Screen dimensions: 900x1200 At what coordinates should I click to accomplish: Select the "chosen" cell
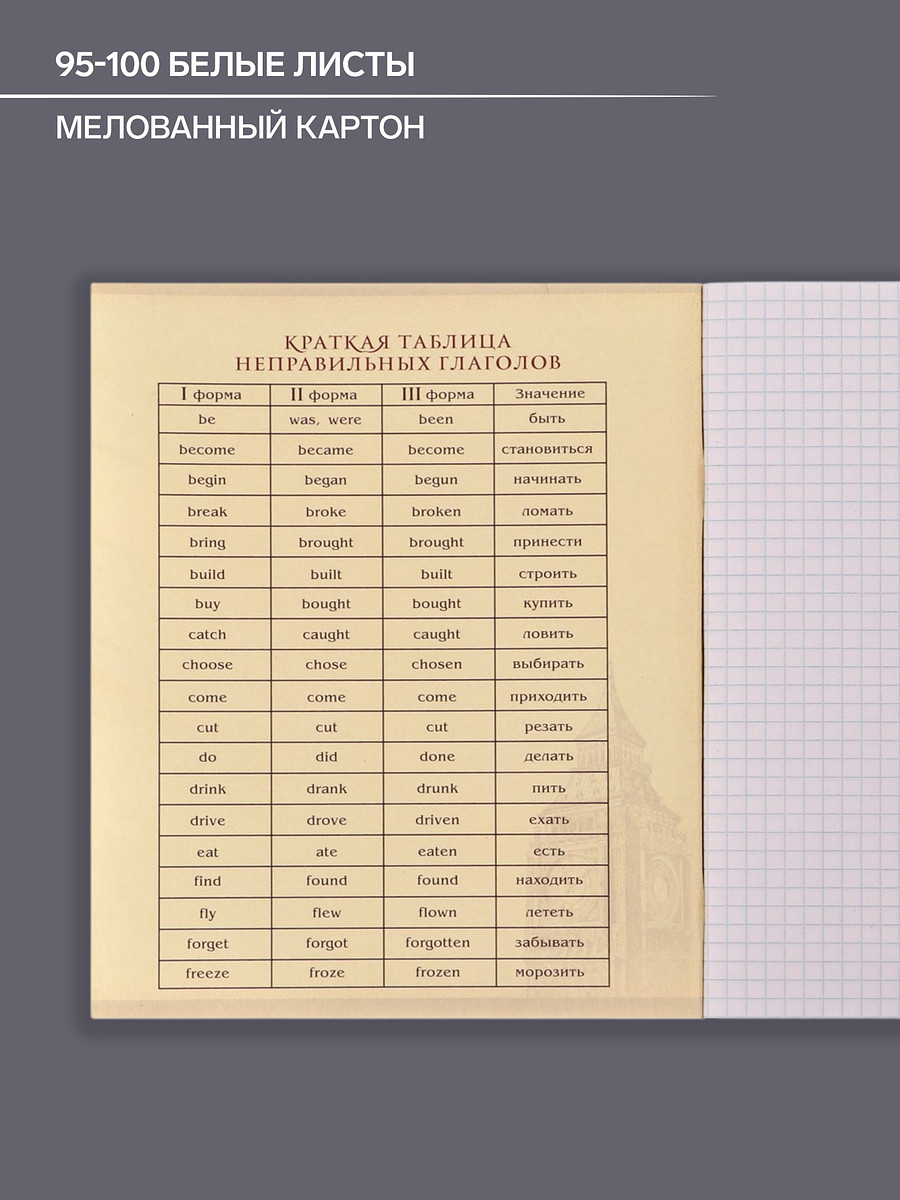click(437, 664)
